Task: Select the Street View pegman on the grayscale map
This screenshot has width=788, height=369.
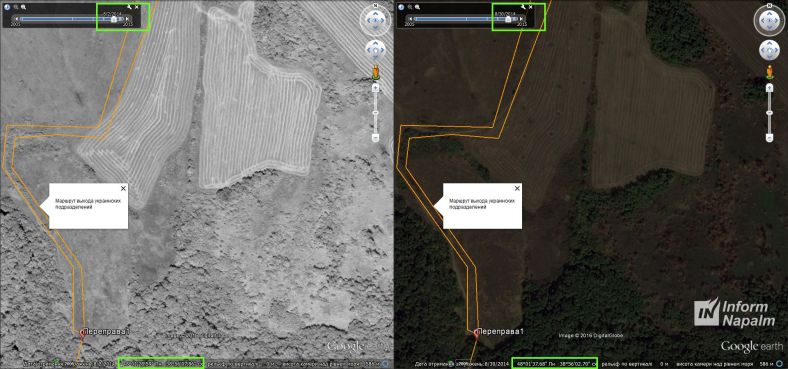Action: pos(375,73)
